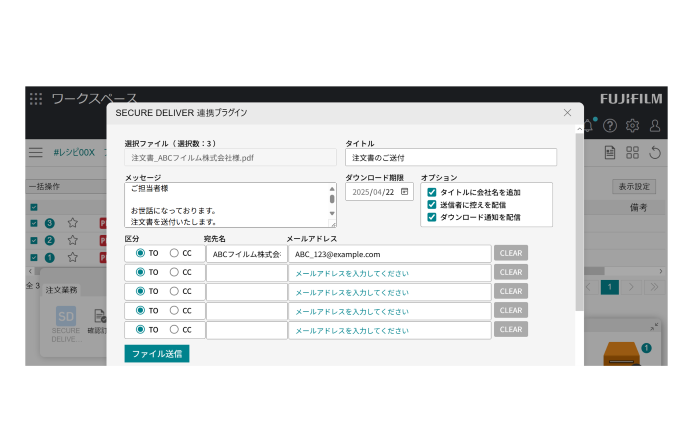The image size is (686, 431).
Task: Close the SECURE DELIVER plugin dialog
Action: (568, 113)
